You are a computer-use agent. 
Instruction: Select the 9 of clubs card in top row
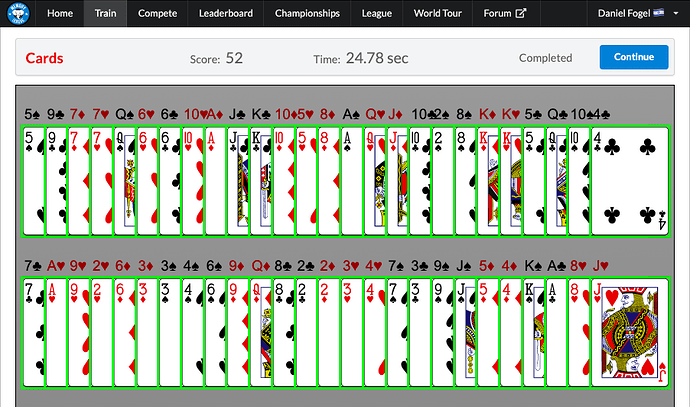tap(57, 181)
